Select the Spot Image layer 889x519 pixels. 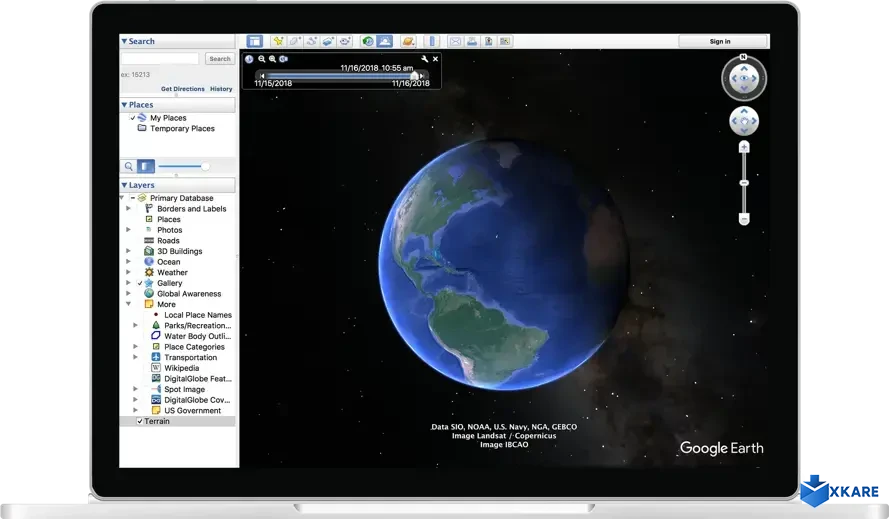click(184, 390)
